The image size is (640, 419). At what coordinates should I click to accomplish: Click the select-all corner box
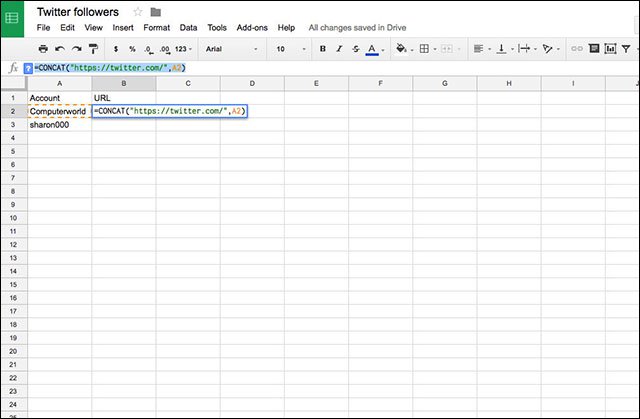[x=13, y=83]
